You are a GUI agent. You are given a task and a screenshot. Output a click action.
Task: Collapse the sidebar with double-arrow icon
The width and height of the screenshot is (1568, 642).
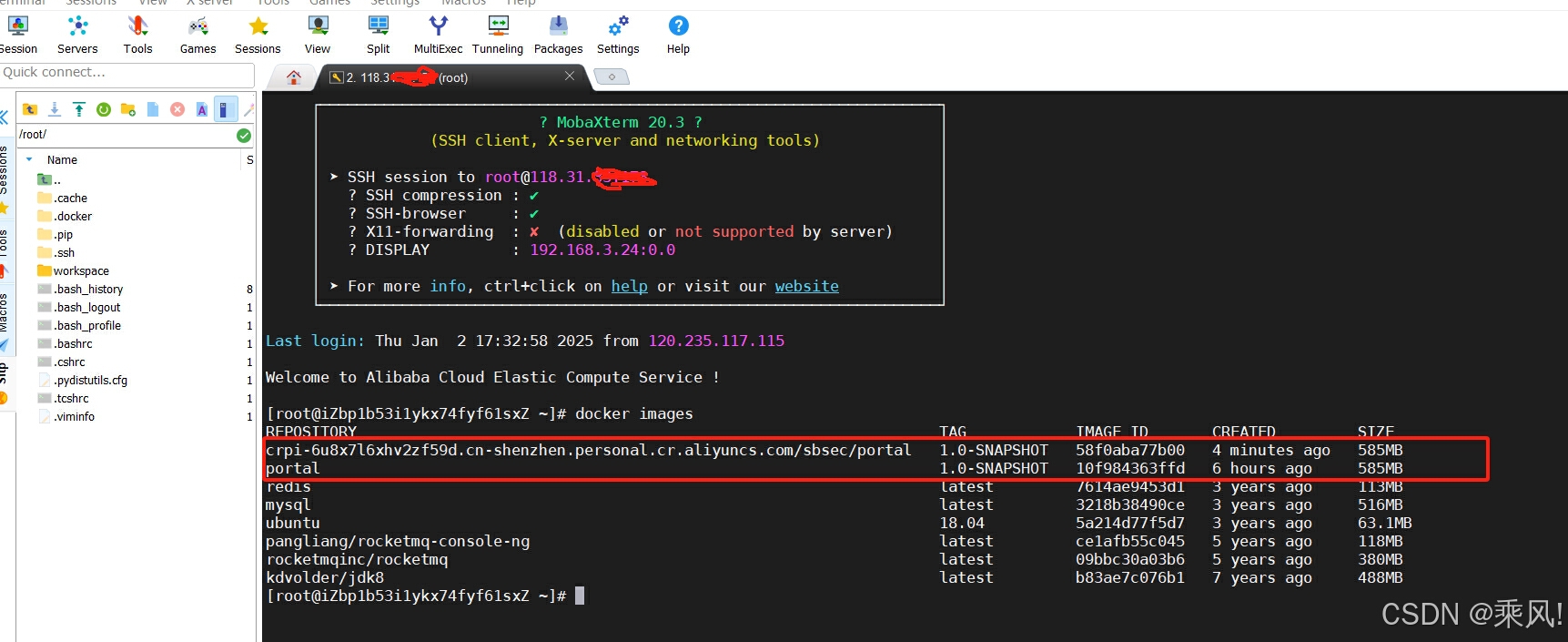pyautogui.click(x=4, y=117)
